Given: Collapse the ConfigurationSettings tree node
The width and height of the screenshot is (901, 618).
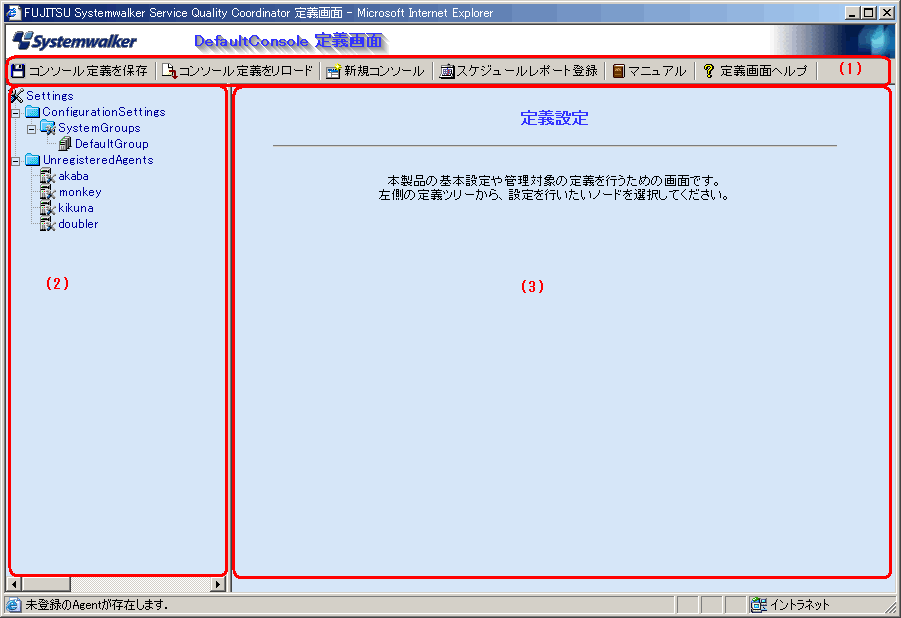Looking at the screenshot, I should coord(16,113).
